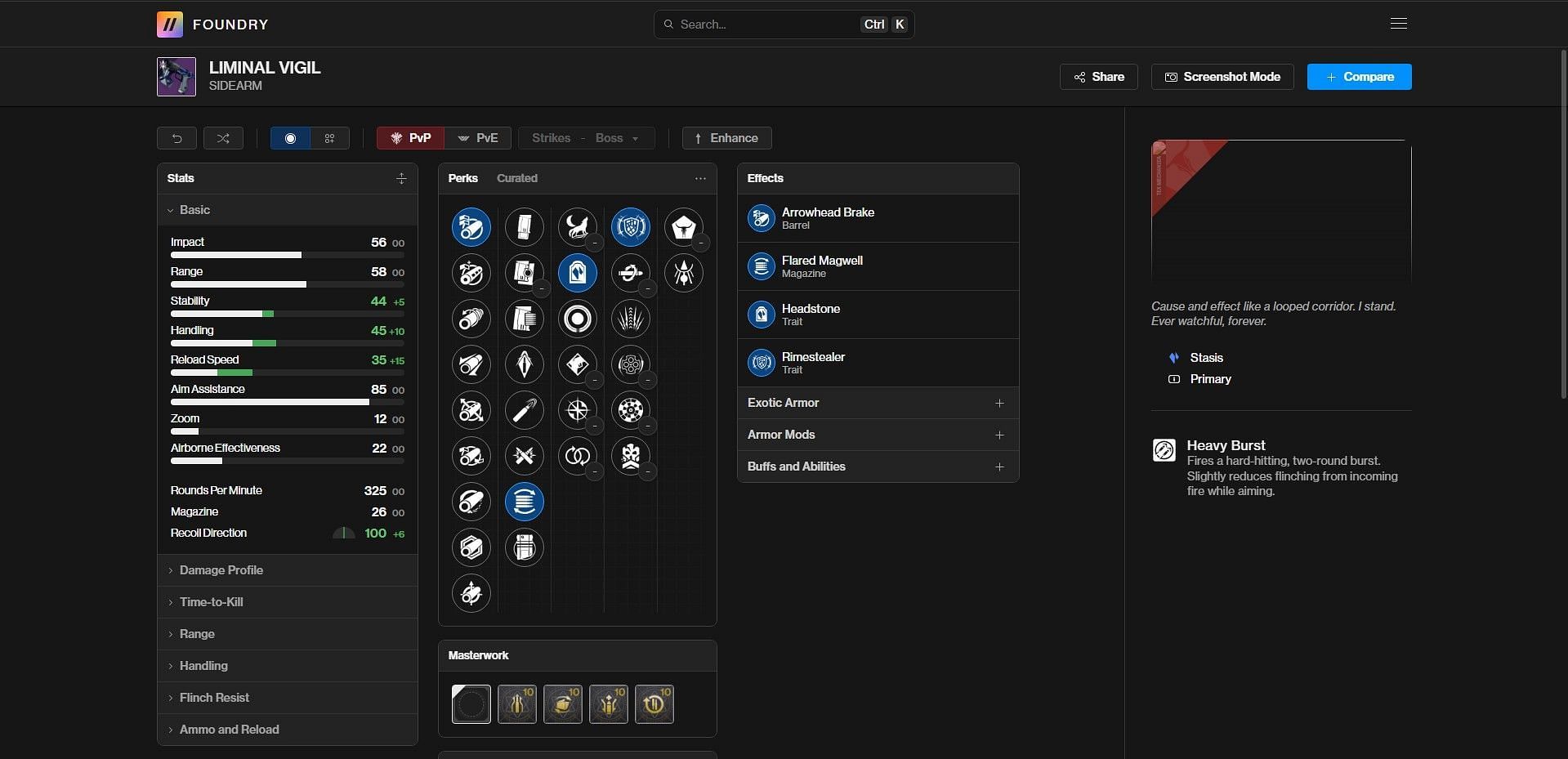Screen dimensions: 1568x759
Task: Expand the Buffs and Abilities row
Action: tap(878, 467)
